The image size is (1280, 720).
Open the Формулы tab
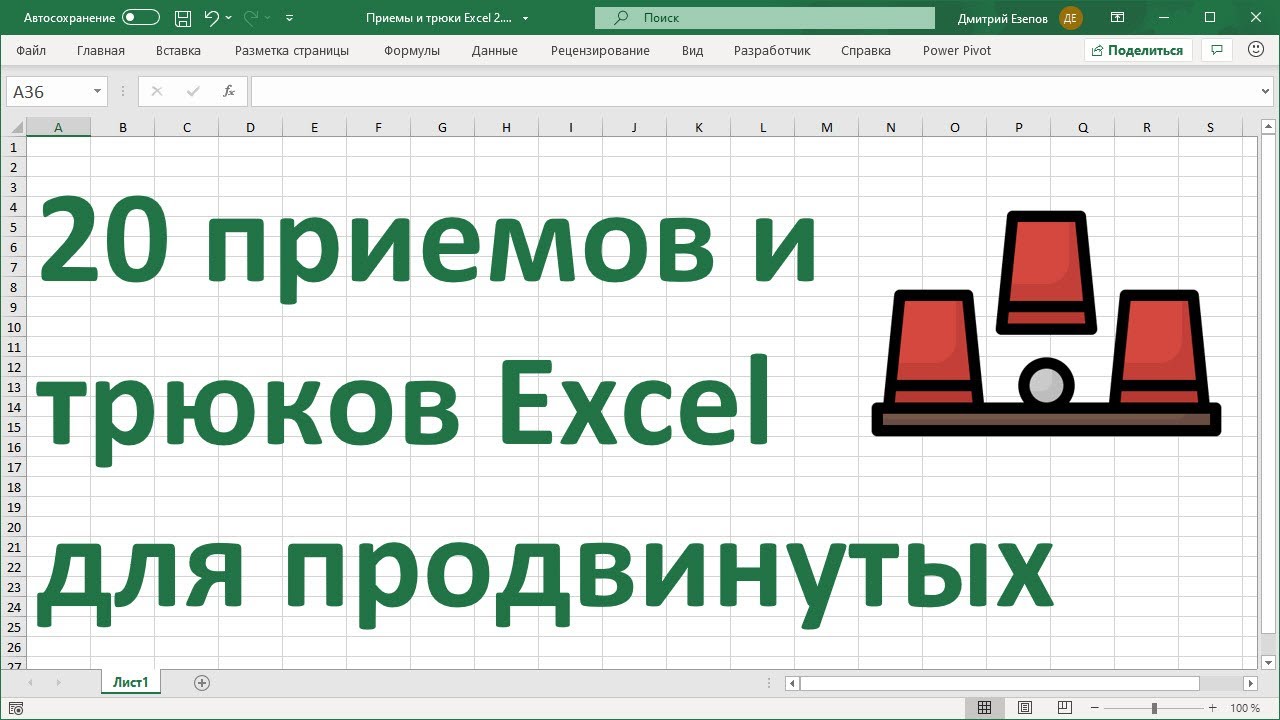coord(412,50)
